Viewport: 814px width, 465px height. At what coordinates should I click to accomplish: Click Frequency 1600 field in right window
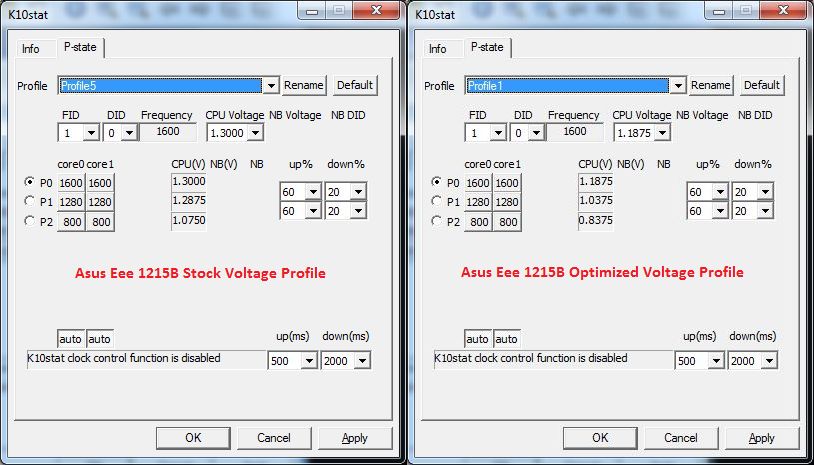[575, 132]
